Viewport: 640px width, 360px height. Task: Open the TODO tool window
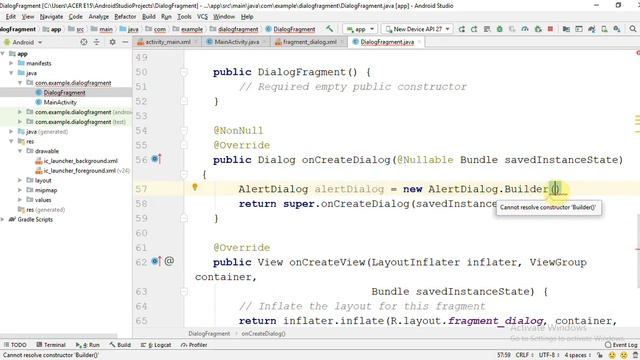tap(15, 345)
